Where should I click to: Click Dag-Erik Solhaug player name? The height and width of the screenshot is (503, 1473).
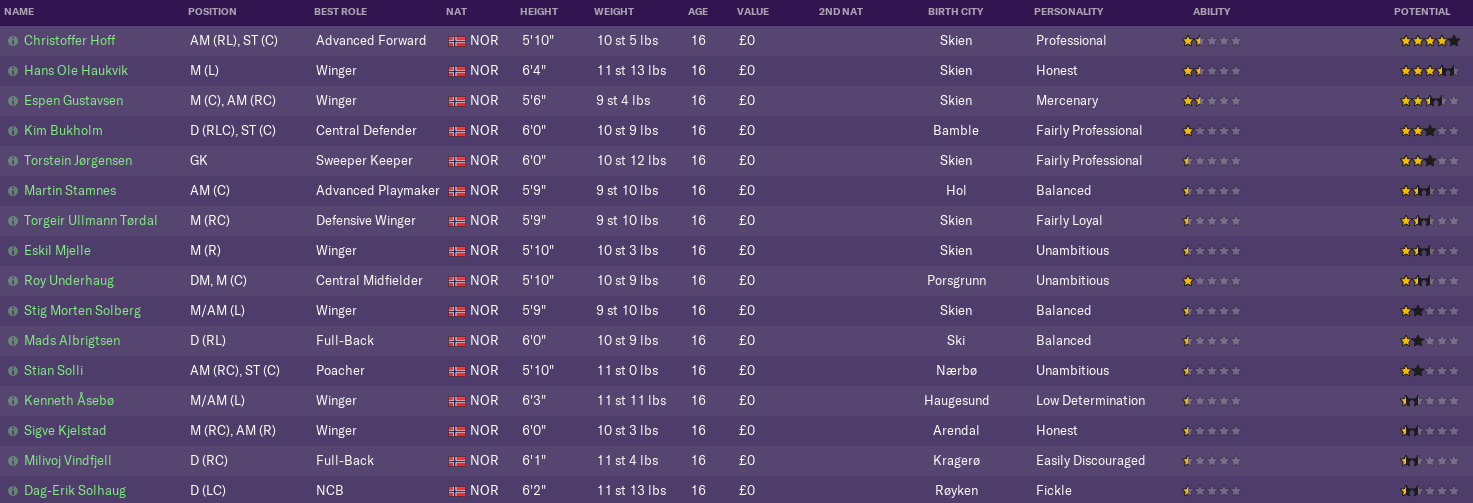pyautogui.click(x=75, y=491)
